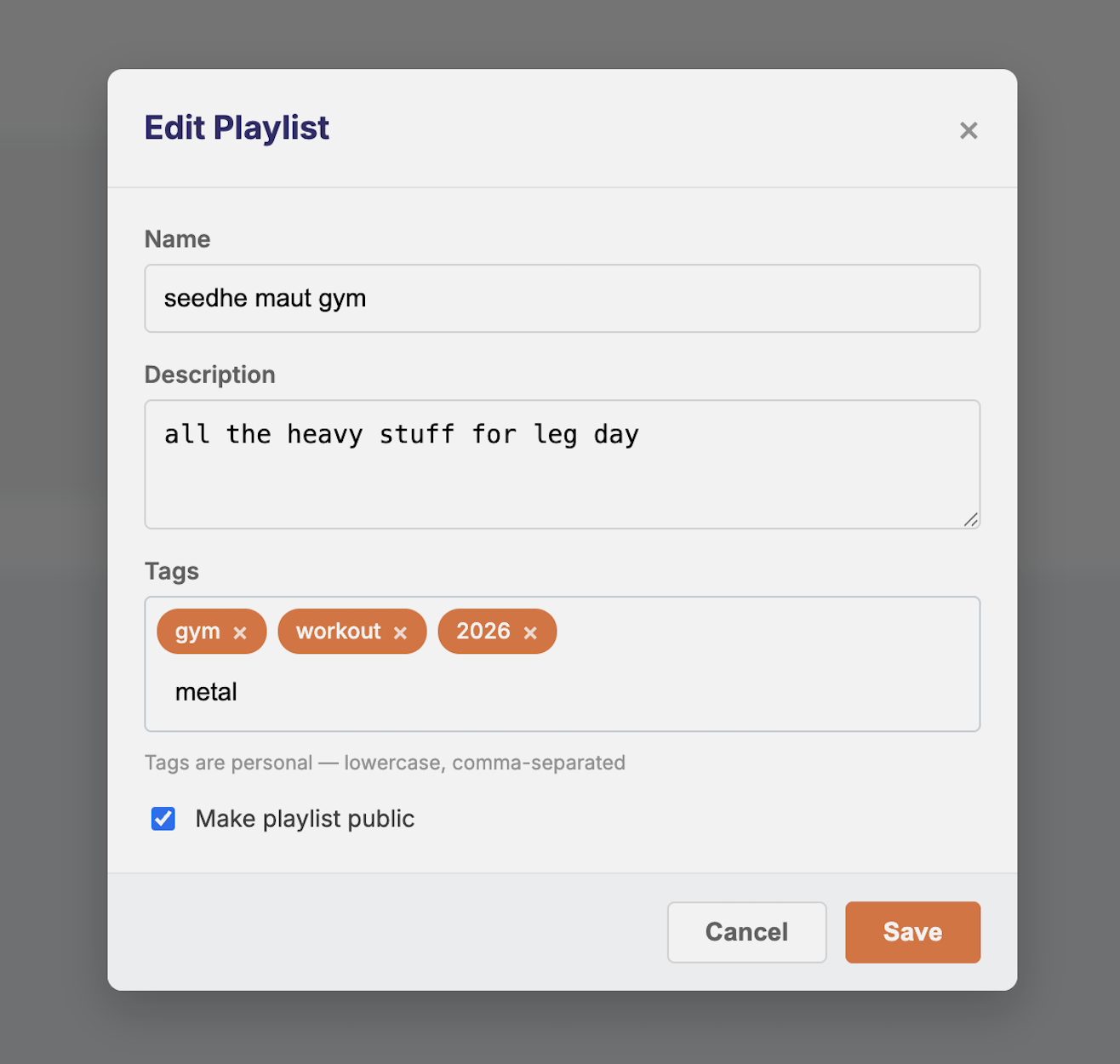Close the Edit Playlist dialog
1120x1064 pixels.
pyautogui.click(x=968, y=130)
